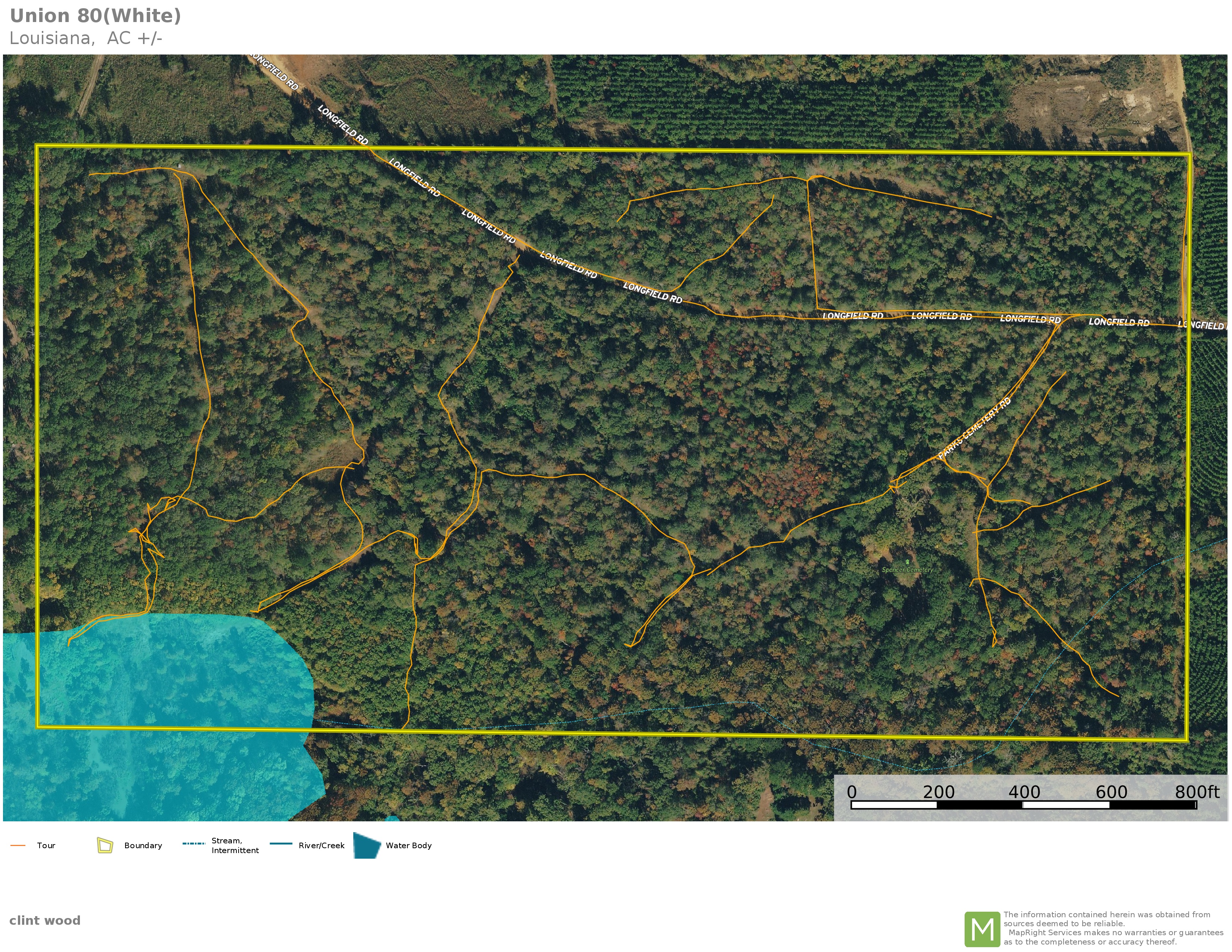This screenshot has height=952, width=1232.
Task: Click the River/Creek solid line legend symbol
Action: pyautogui.click(x=281, y=844)
